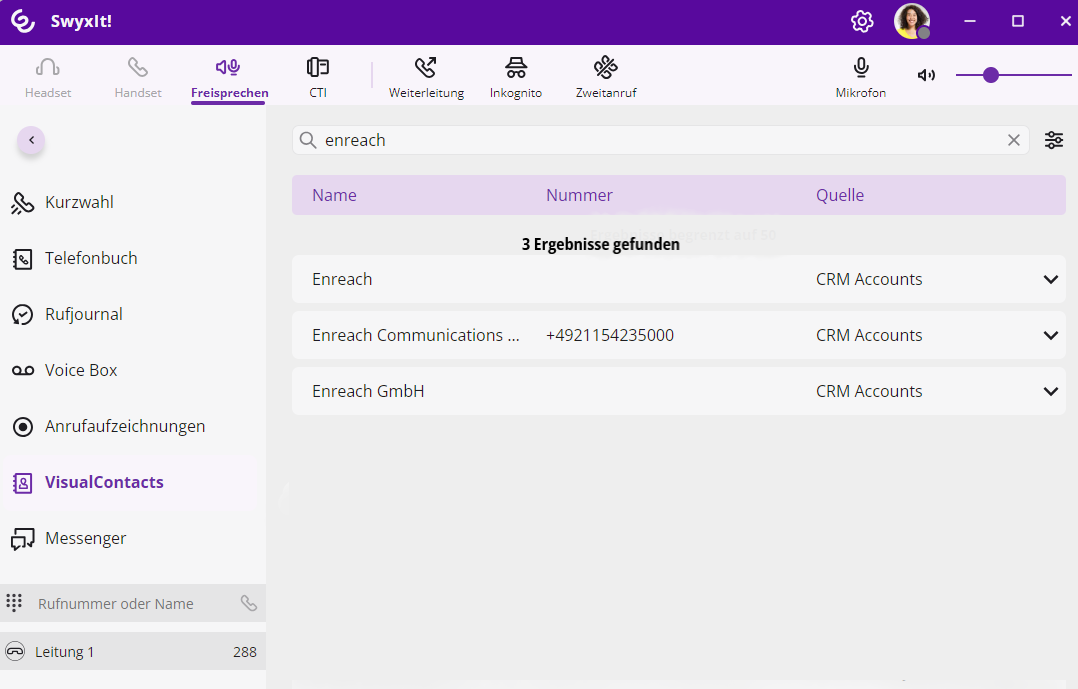1078x689 pixels.
Task: Clear the search with the X icon
Action: (1013, 140)
